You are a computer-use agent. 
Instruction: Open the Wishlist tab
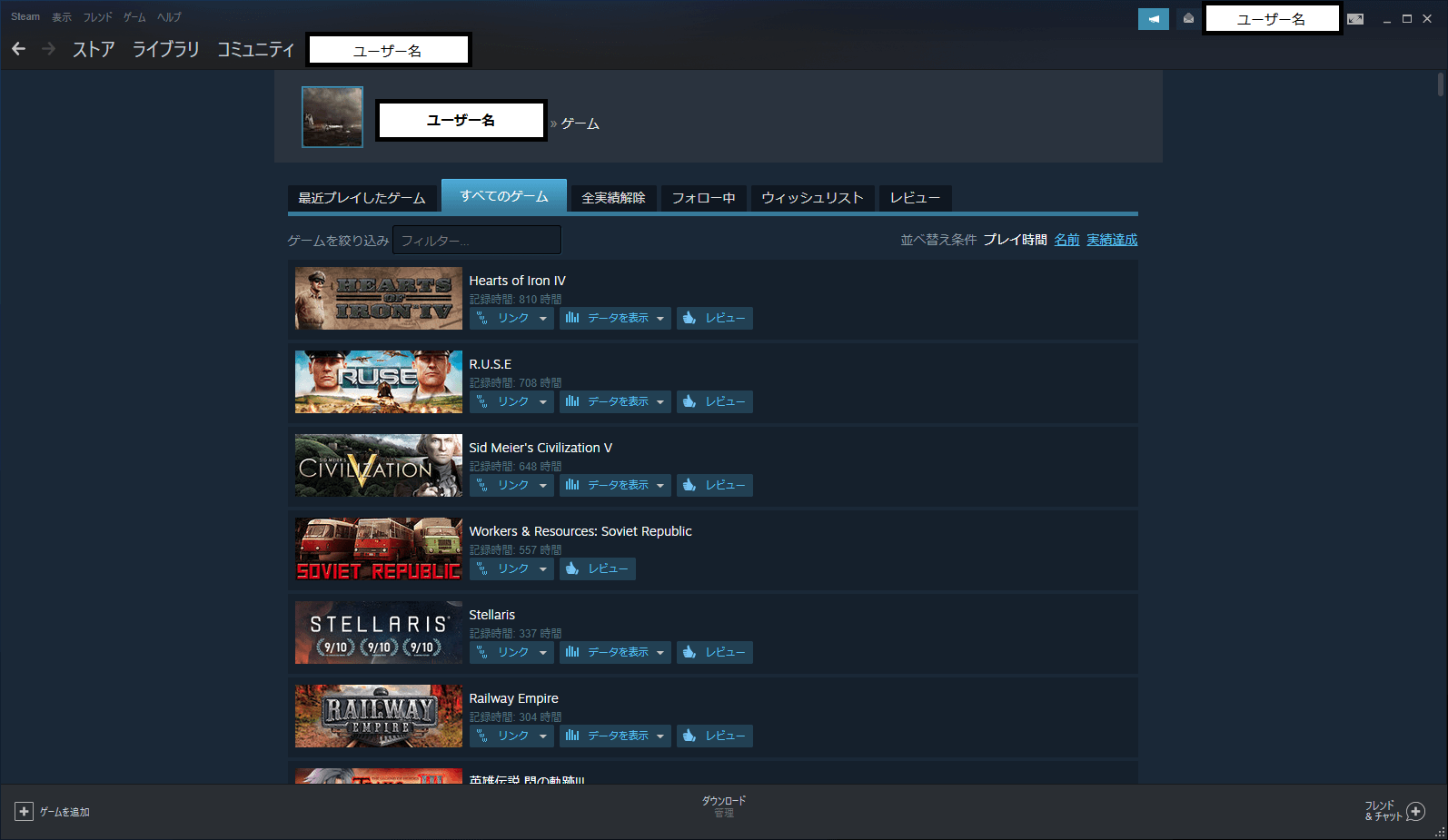(812, 198)
